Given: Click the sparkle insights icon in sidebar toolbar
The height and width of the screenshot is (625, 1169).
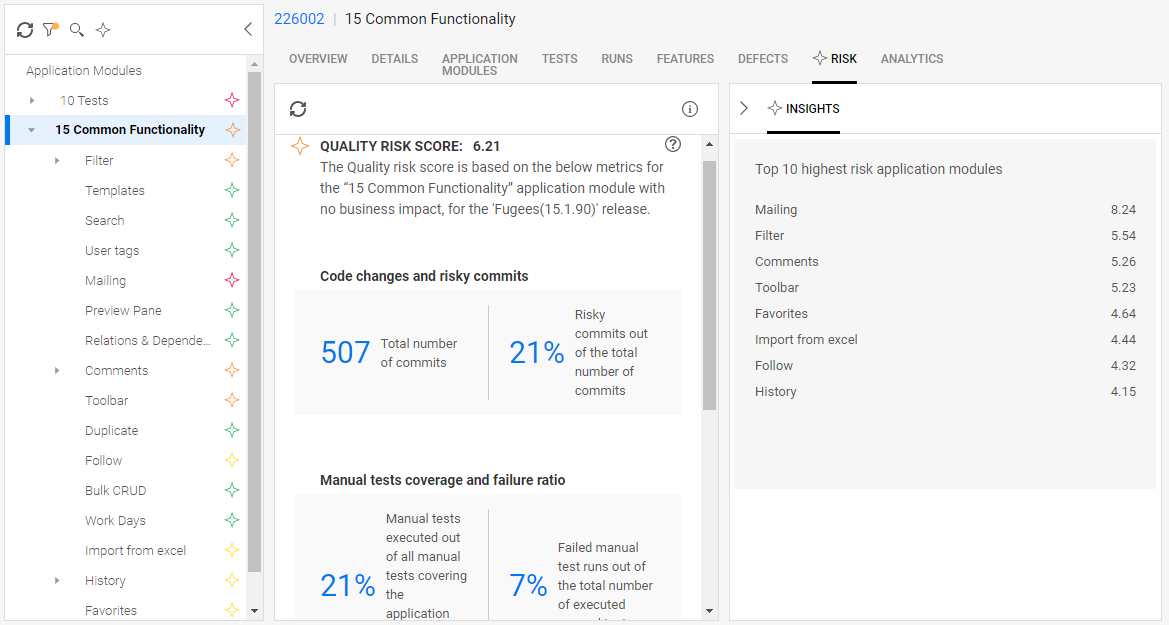Looking at the screenshot, I should click(x=103, y=30).
